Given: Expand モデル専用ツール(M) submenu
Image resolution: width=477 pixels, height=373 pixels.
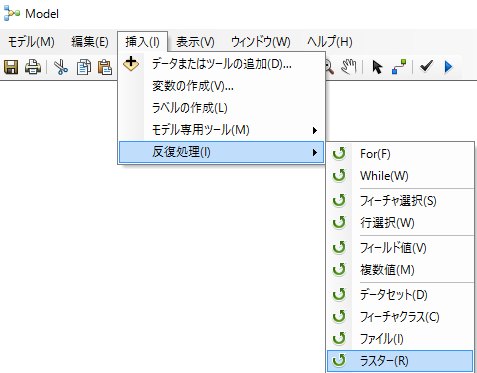Looking at the screenshot, I should pyautogui.click(x=221, y=130).
